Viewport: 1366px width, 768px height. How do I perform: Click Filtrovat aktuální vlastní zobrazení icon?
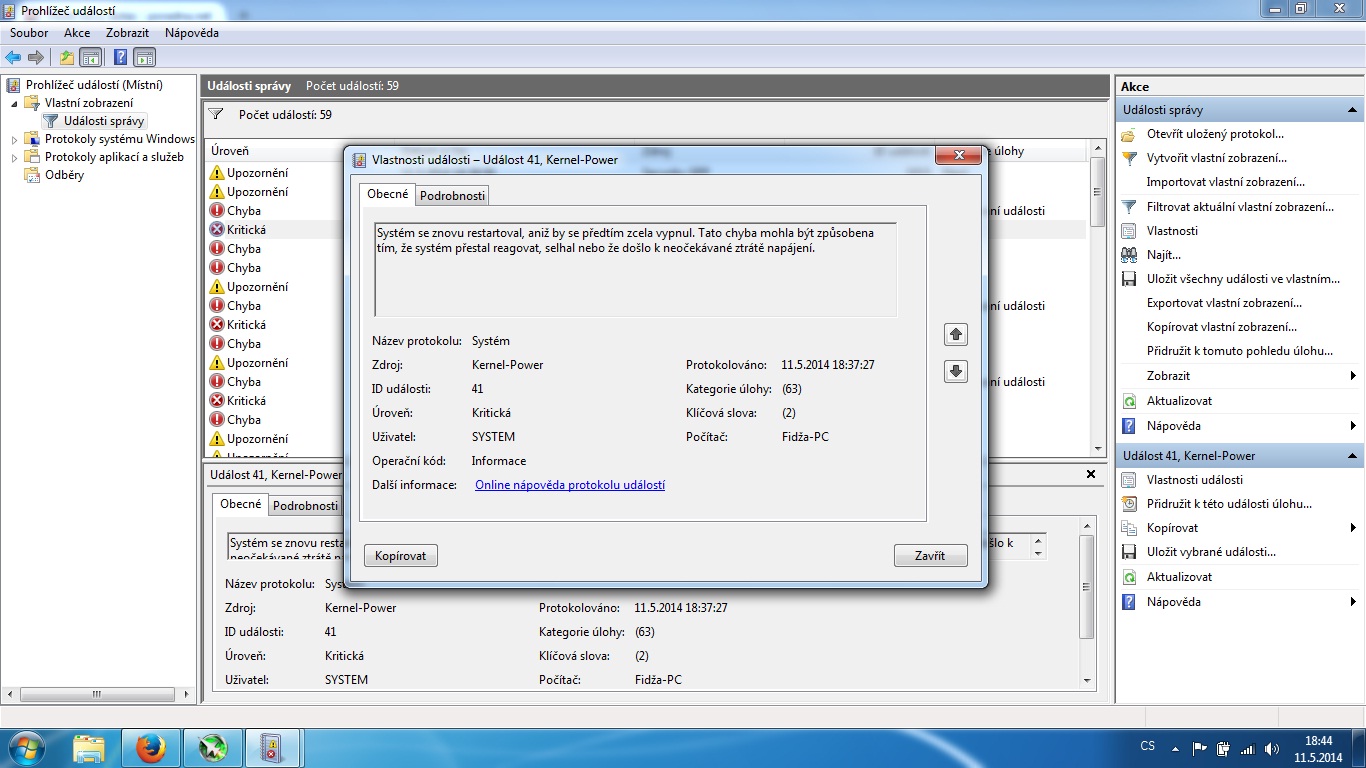coord(1129,207)
